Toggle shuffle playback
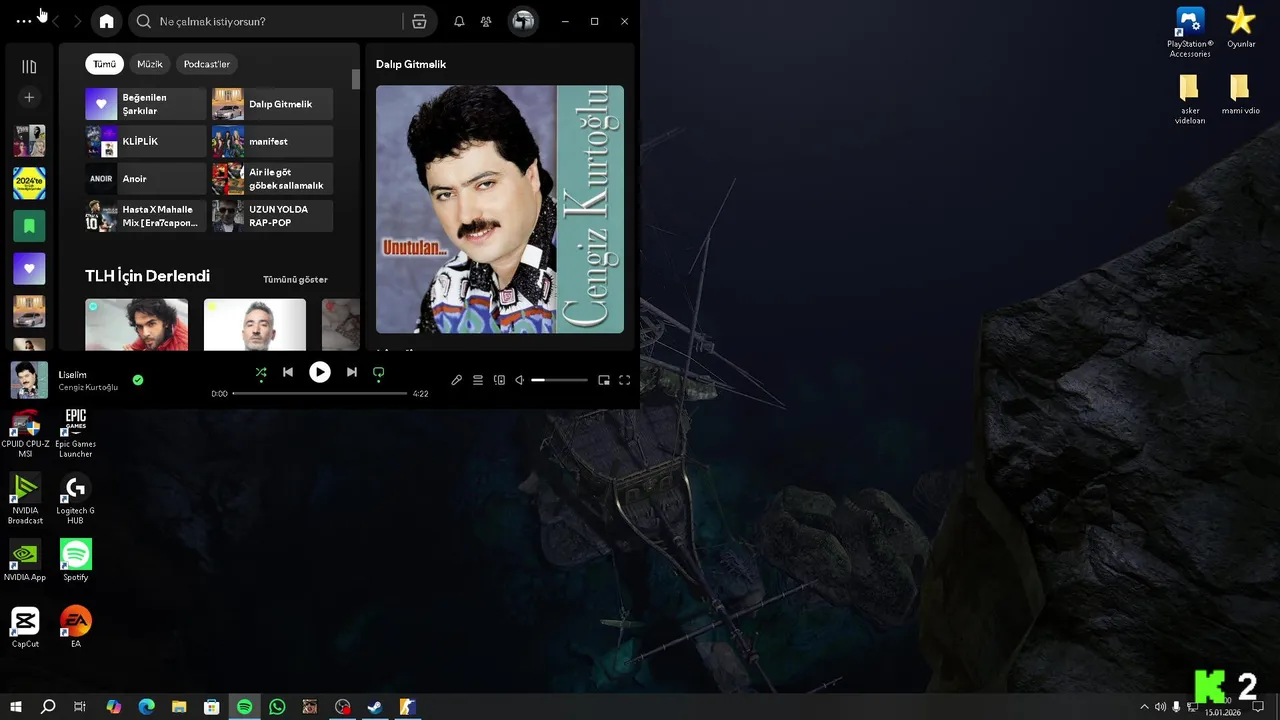This screenshot has height=720, width=1280. (x=261, y=372)
